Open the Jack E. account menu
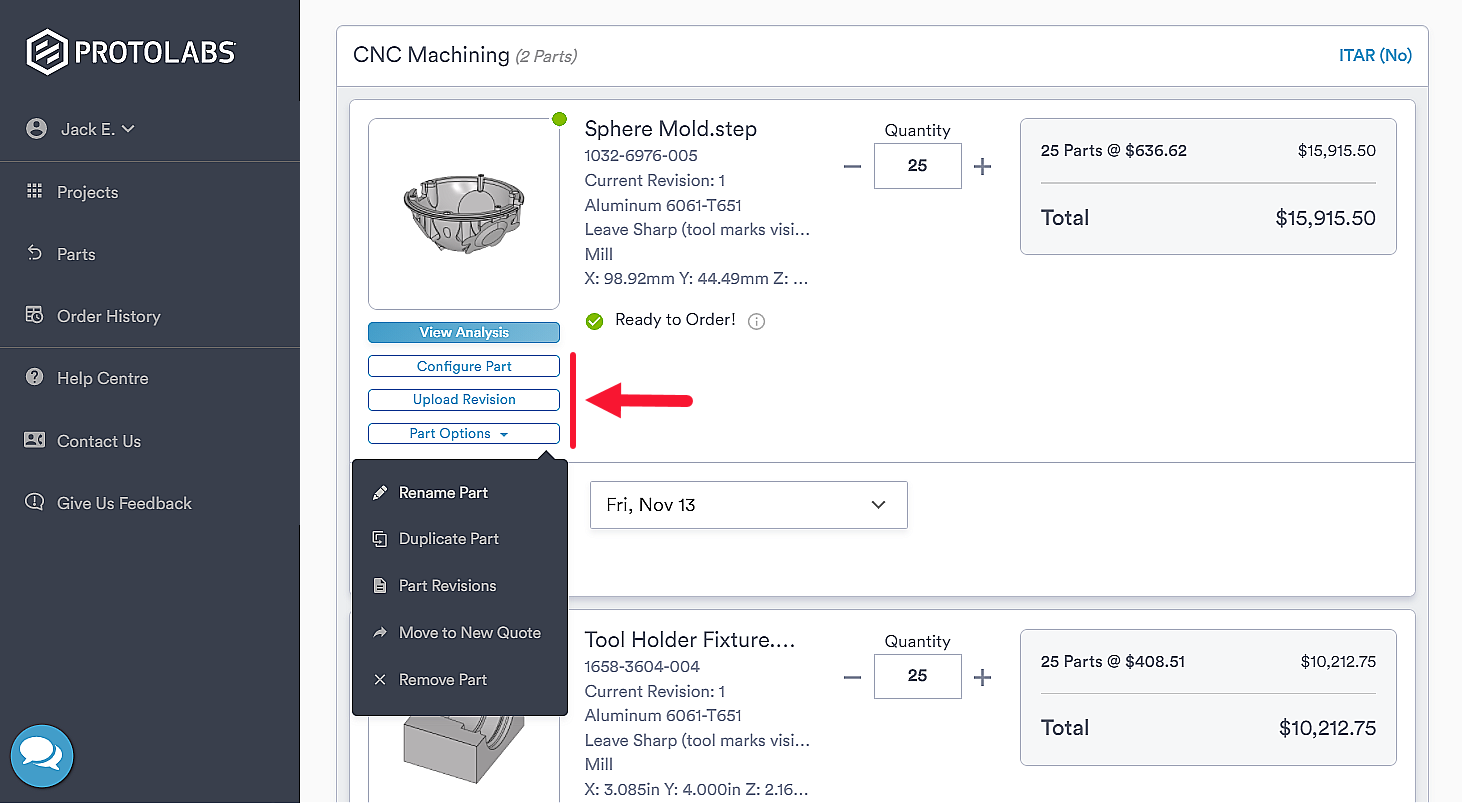Image resolution: width=1462 pixels, height=803 pixels. [x=97, y=129]
